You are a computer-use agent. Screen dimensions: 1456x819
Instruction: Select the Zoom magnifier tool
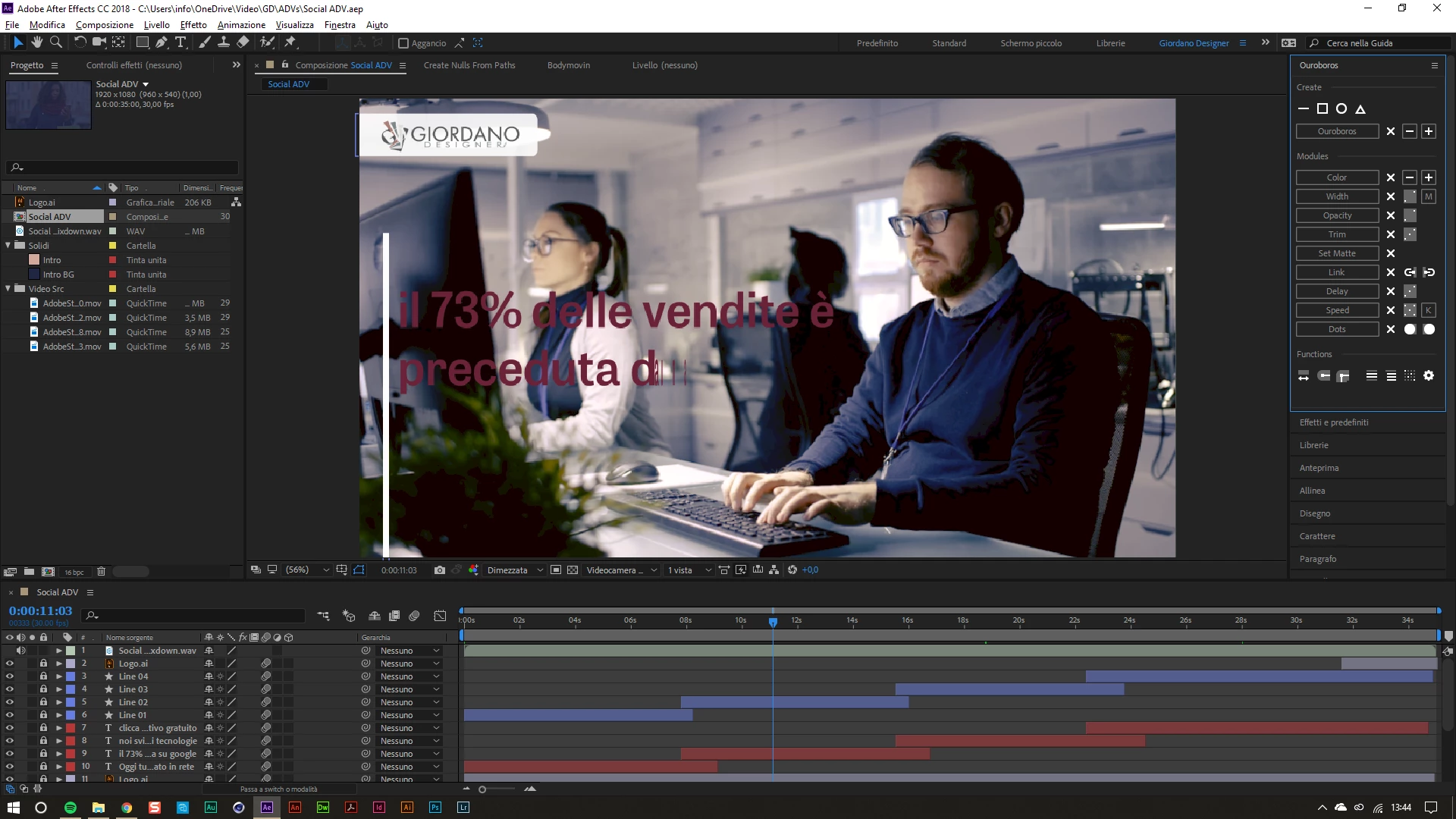(55, 42)
